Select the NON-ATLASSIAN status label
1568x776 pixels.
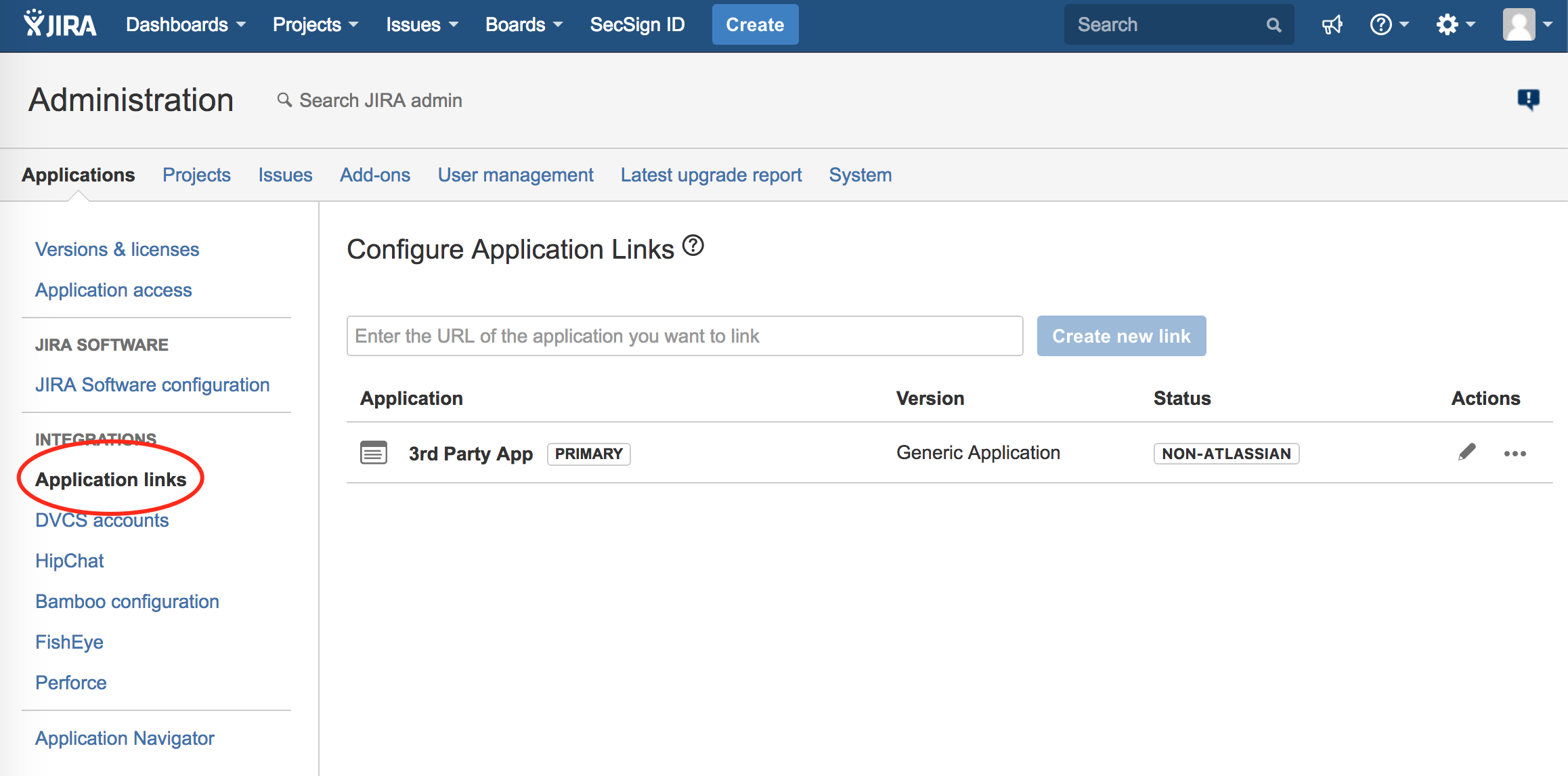[1225, 453]
